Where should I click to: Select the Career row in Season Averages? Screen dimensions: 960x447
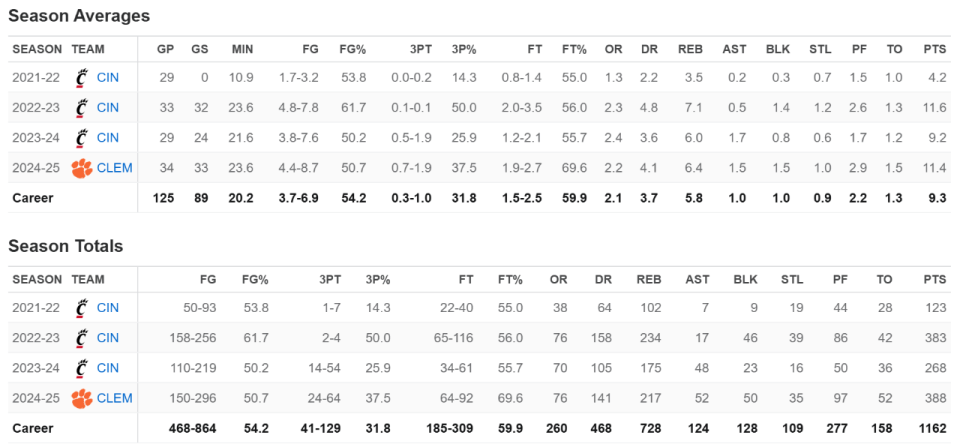pos(480,198)
